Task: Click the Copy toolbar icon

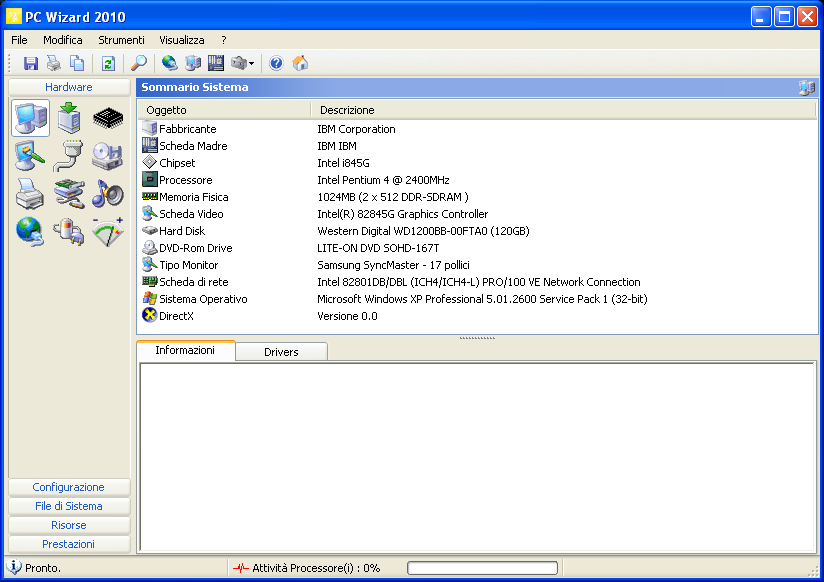Action: 77,64
